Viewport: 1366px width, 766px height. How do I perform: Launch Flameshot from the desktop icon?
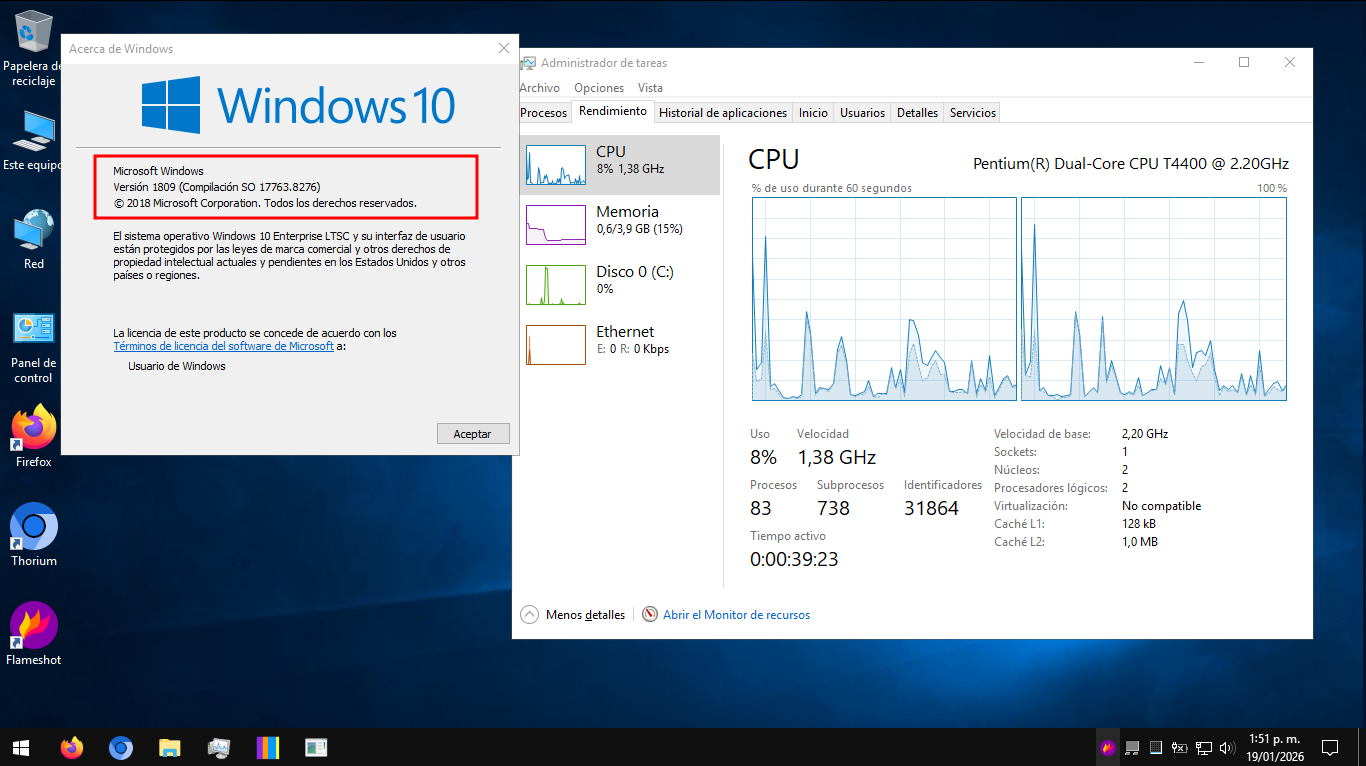(x=34, y=626)
